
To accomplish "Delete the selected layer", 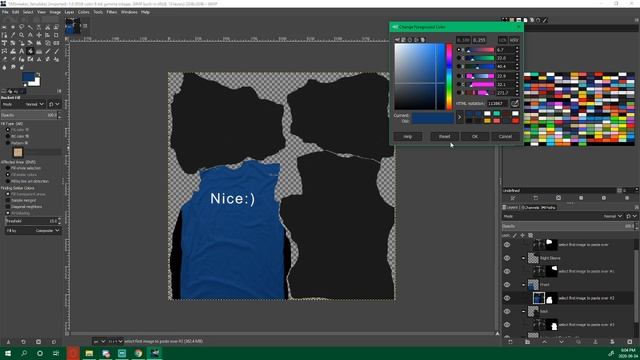I will coord(629,342).
